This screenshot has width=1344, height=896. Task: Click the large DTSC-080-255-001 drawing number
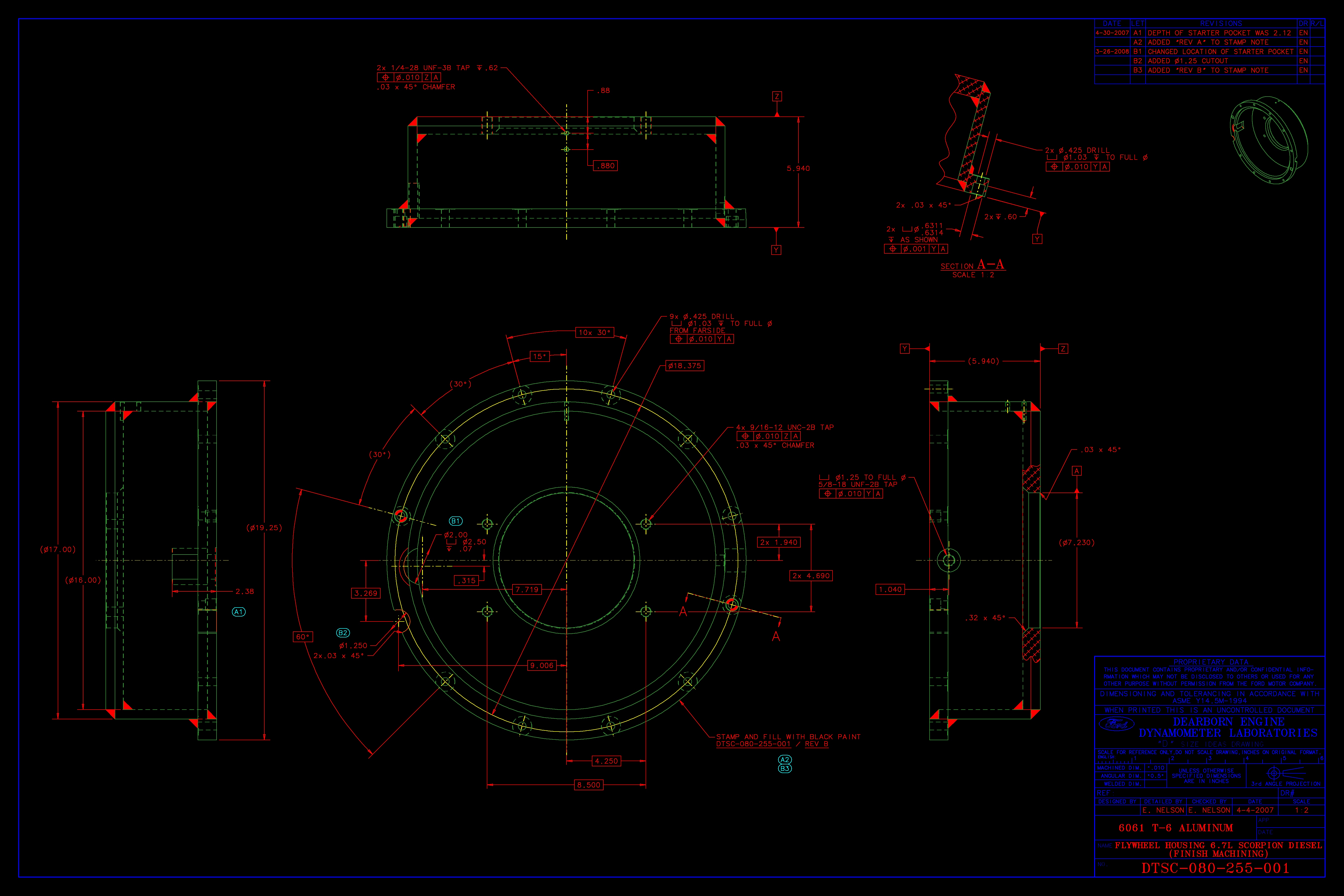tap(1215, 868)
